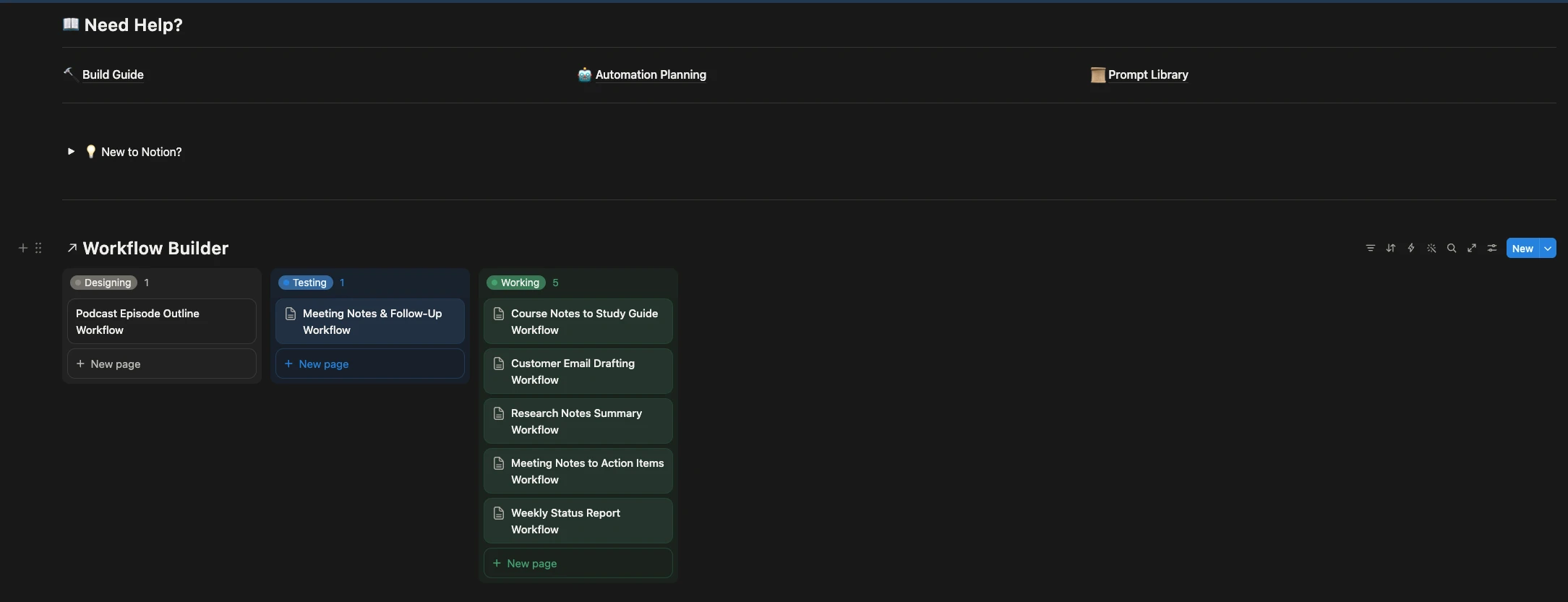
Task: Open Meeting Notes to Action Items Workflow card
Action: point(578,471)
